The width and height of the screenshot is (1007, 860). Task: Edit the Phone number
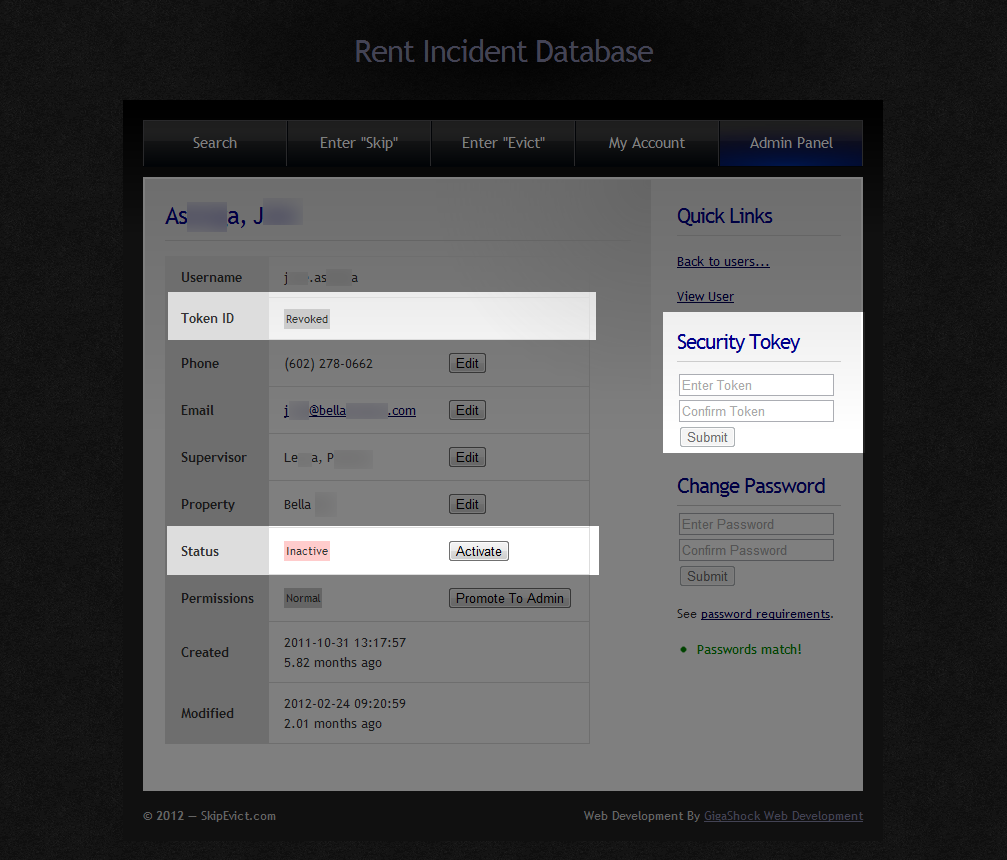(467, 364)
